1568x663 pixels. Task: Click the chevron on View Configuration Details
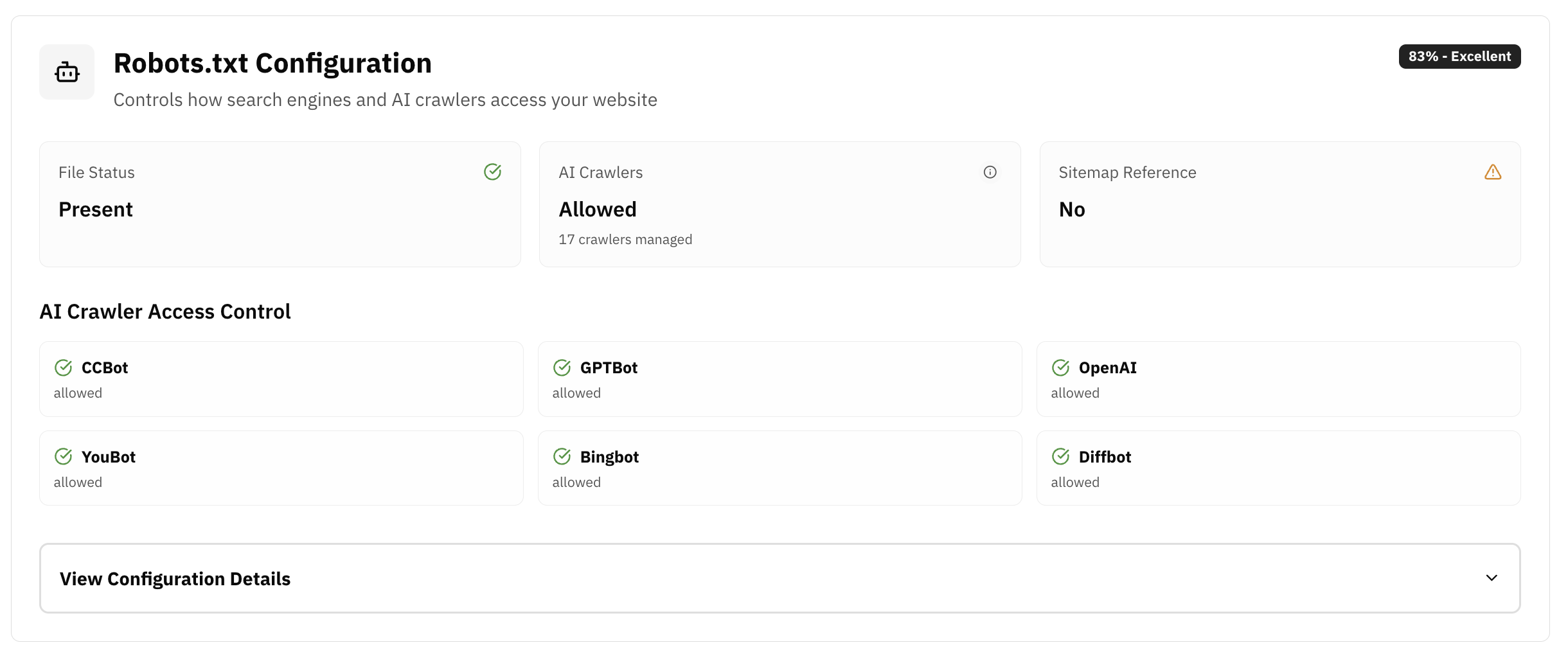[x=1492, y=578]
